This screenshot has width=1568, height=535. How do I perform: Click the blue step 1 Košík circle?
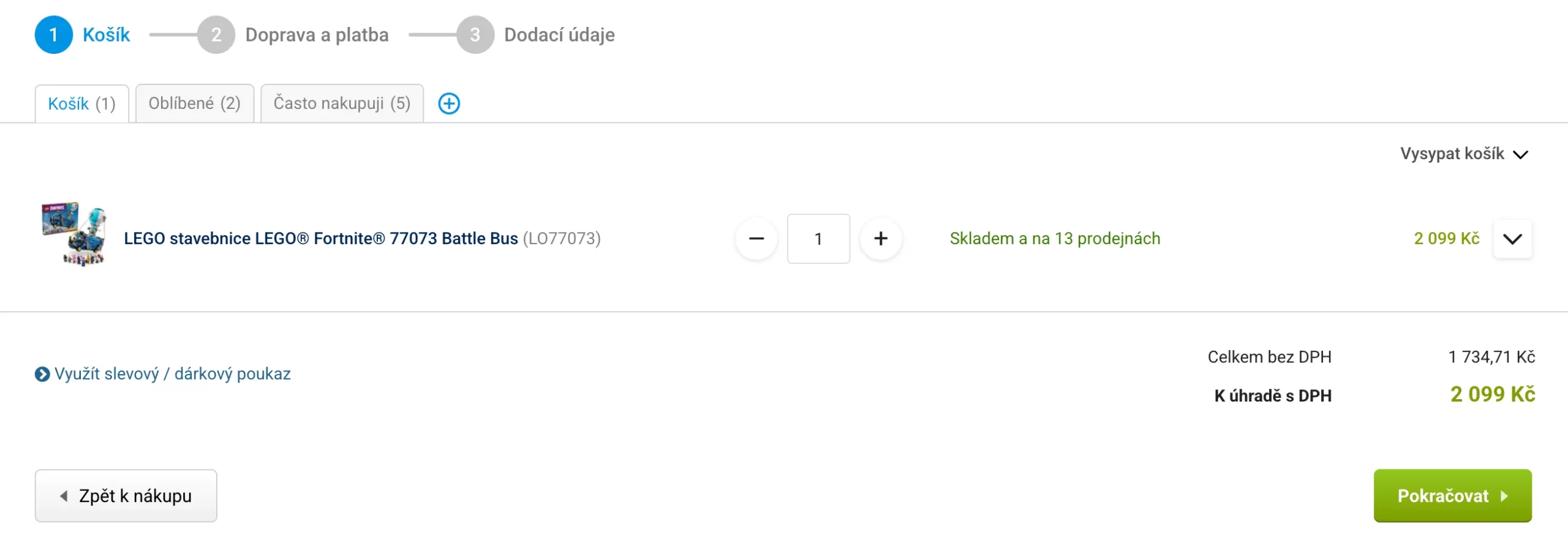tap(54, 35)
